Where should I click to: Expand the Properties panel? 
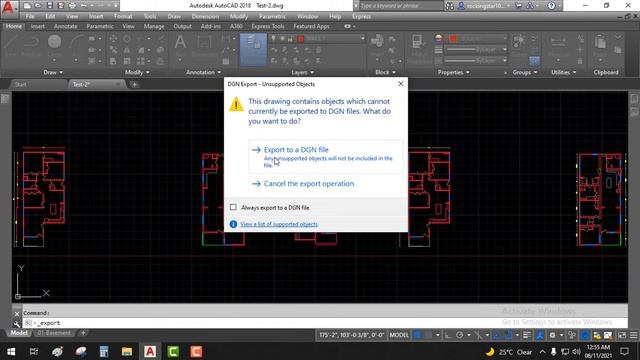[453, 72]
